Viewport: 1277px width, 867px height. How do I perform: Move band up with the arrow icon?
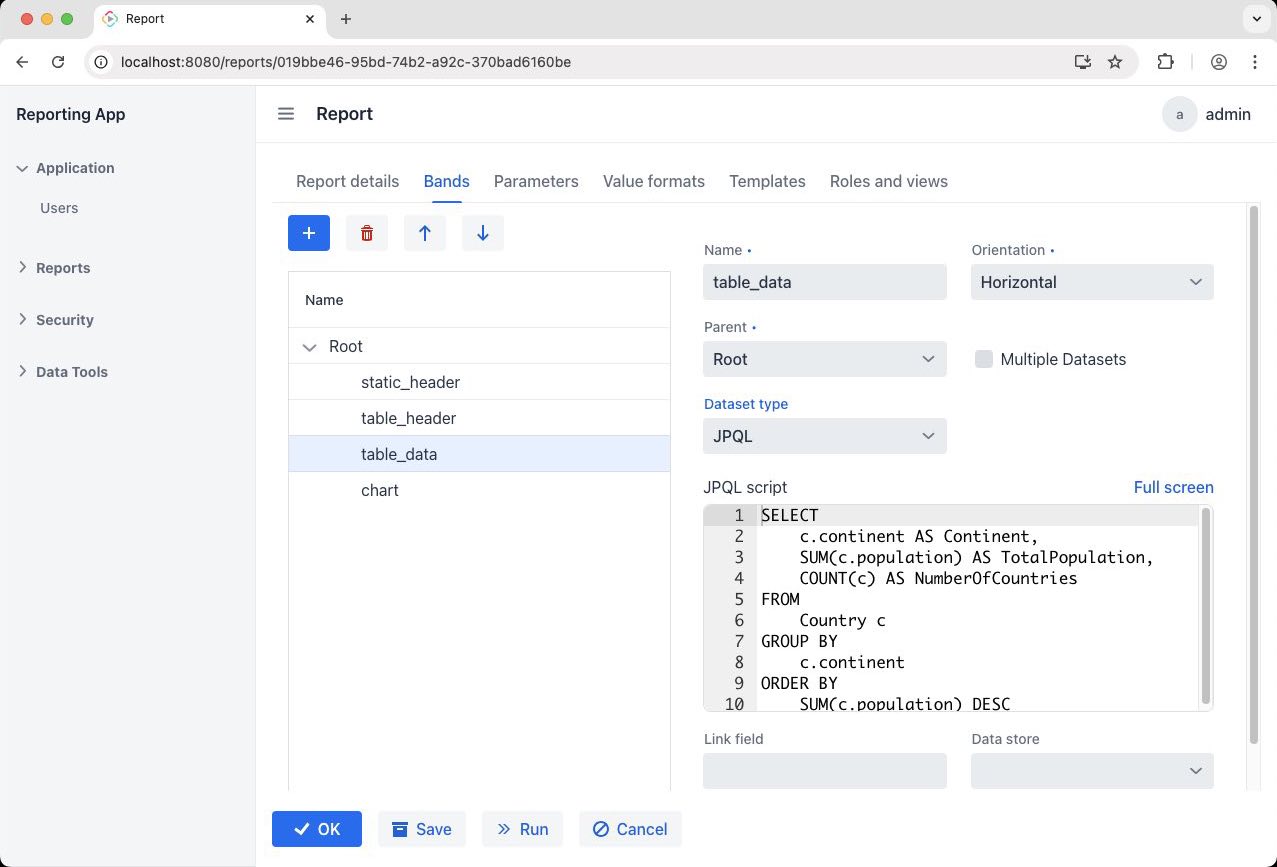[425, 233]
